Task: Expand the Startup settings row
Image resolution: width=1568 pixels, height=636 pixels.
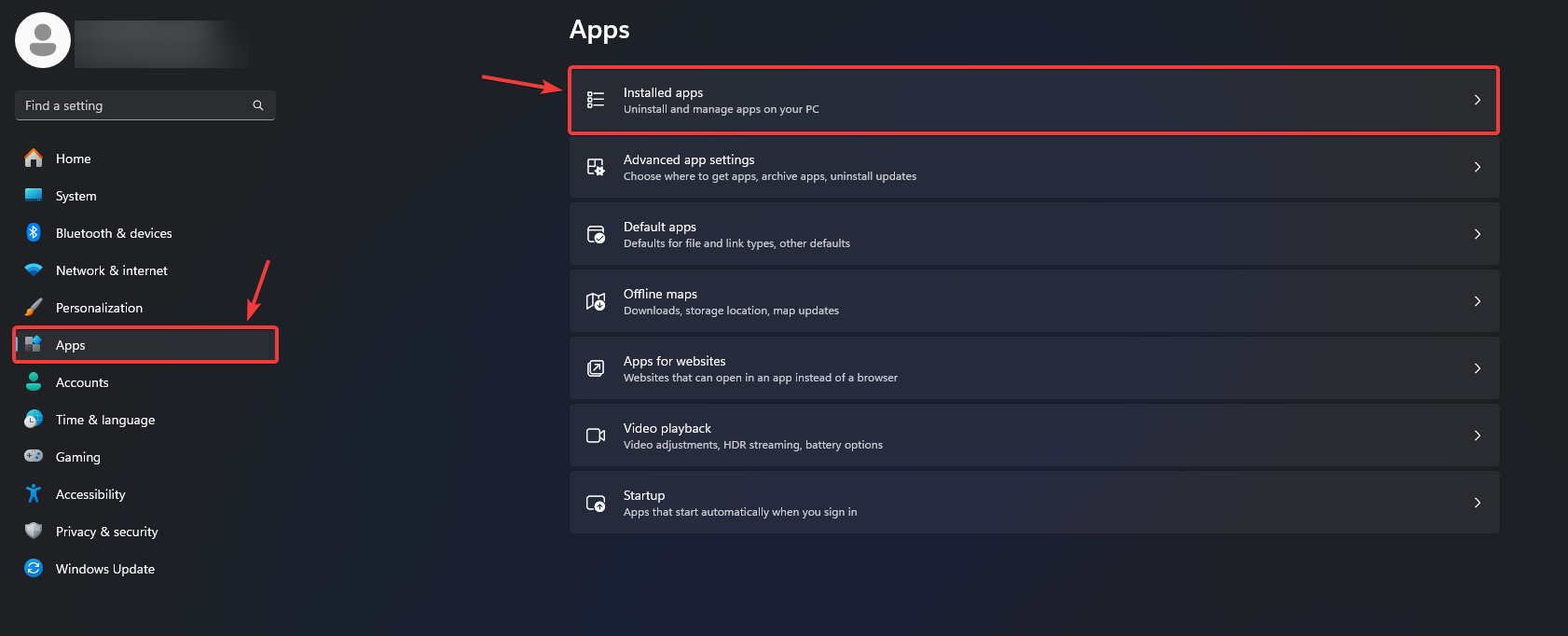Action: point(1478,502)
